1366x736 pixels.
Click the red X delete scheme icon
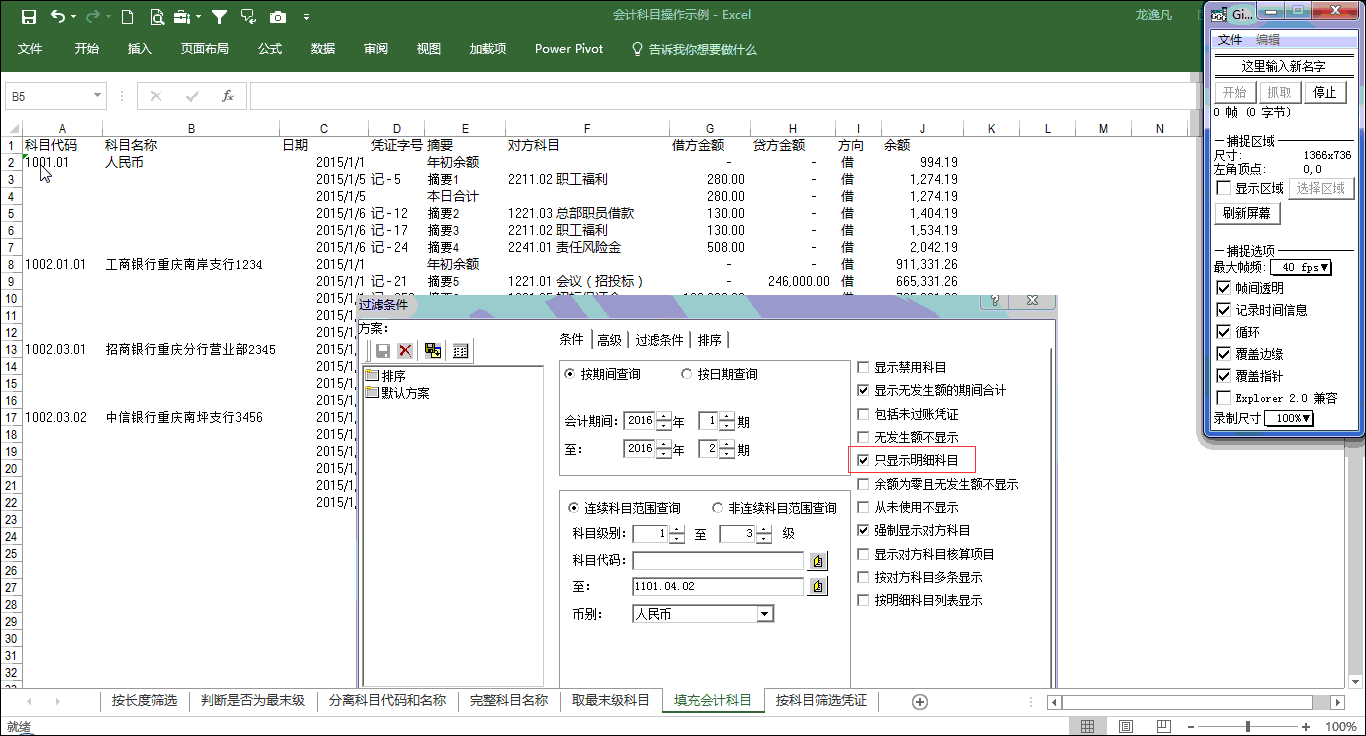pos(405,351)
